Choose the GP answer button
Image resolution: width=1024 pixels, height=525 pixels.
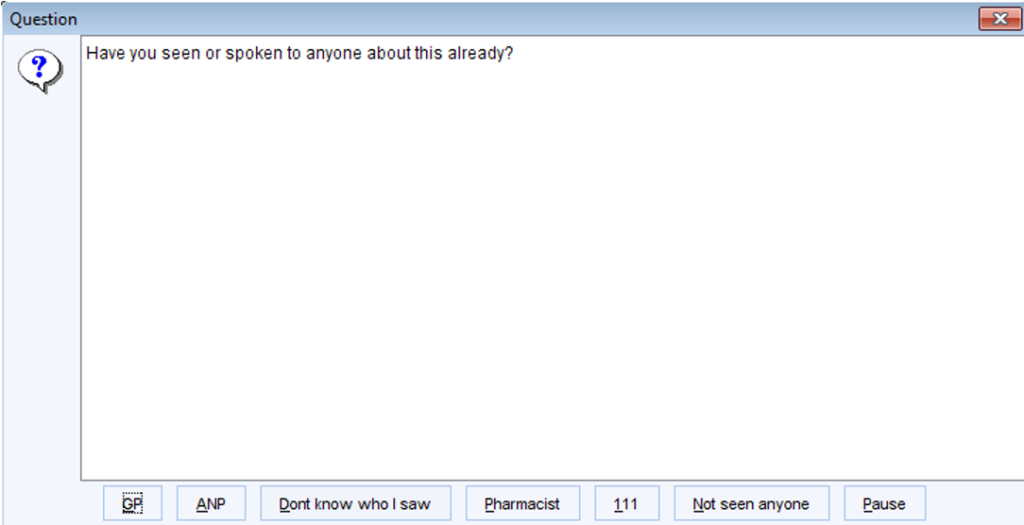tap(133, 503)
